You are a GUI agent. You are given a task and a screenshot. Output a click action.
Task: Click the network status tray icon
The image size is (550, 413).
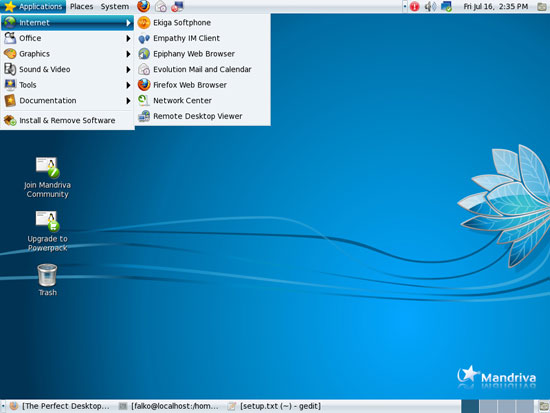pos(446,6)
